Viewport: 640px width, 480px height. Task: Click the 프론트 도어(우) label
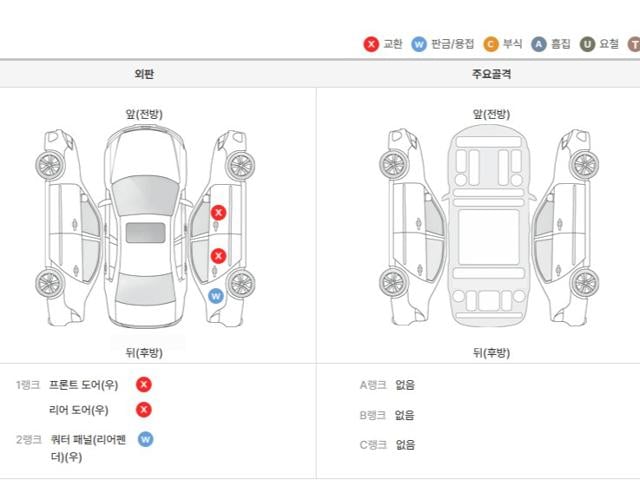(84, 385)
